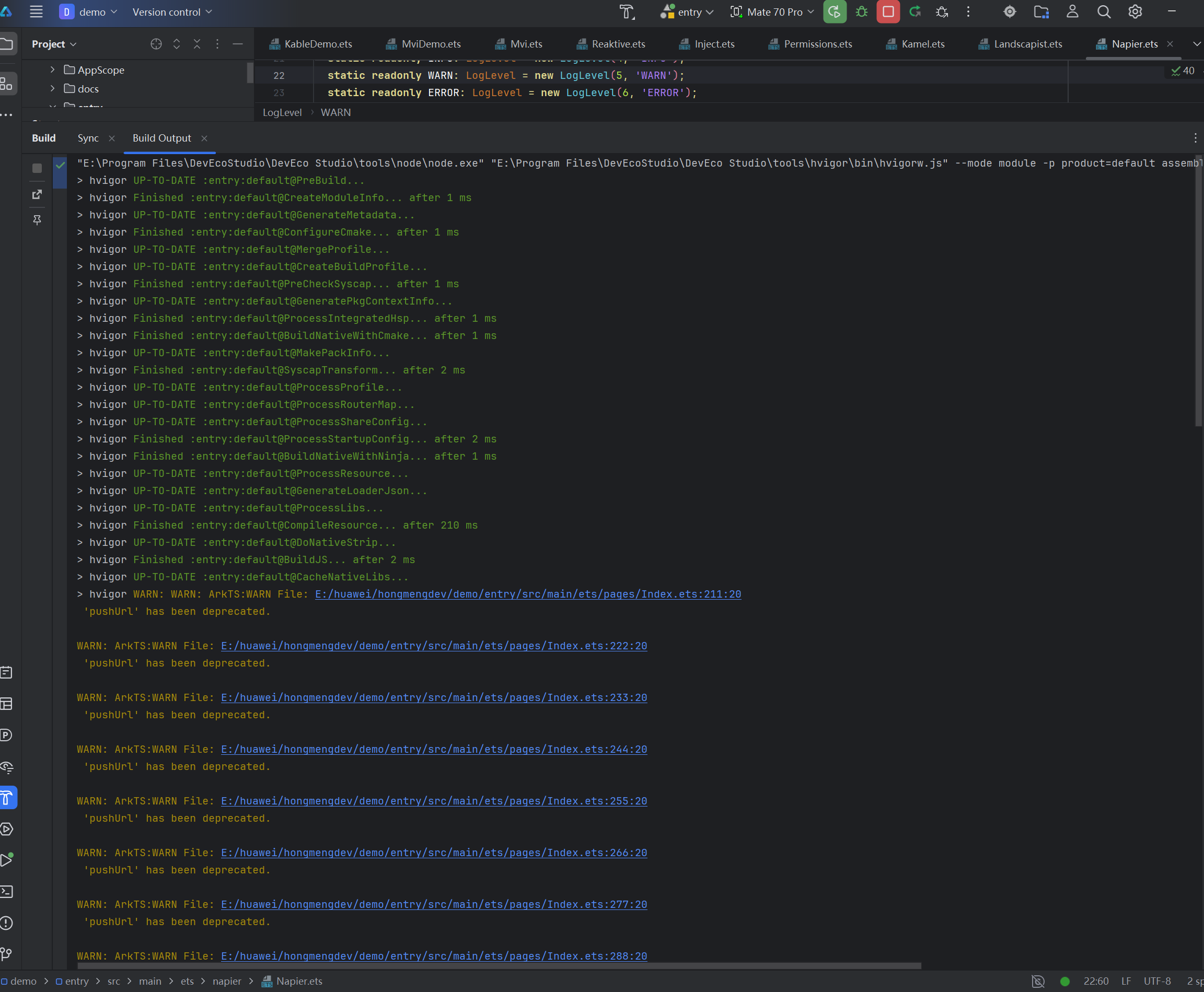This screenshot has width=1204, height=992.
Task: Select opened file in Project tree
Action: [156, 44]
